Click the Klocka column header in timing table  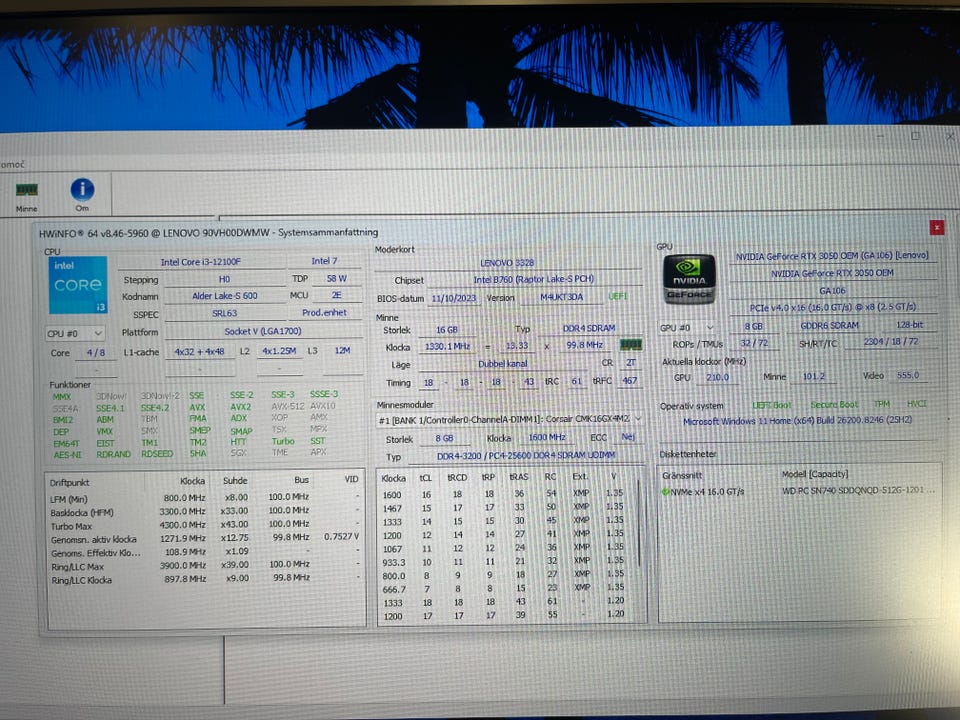pyautogui.click(x=393, y=478)
